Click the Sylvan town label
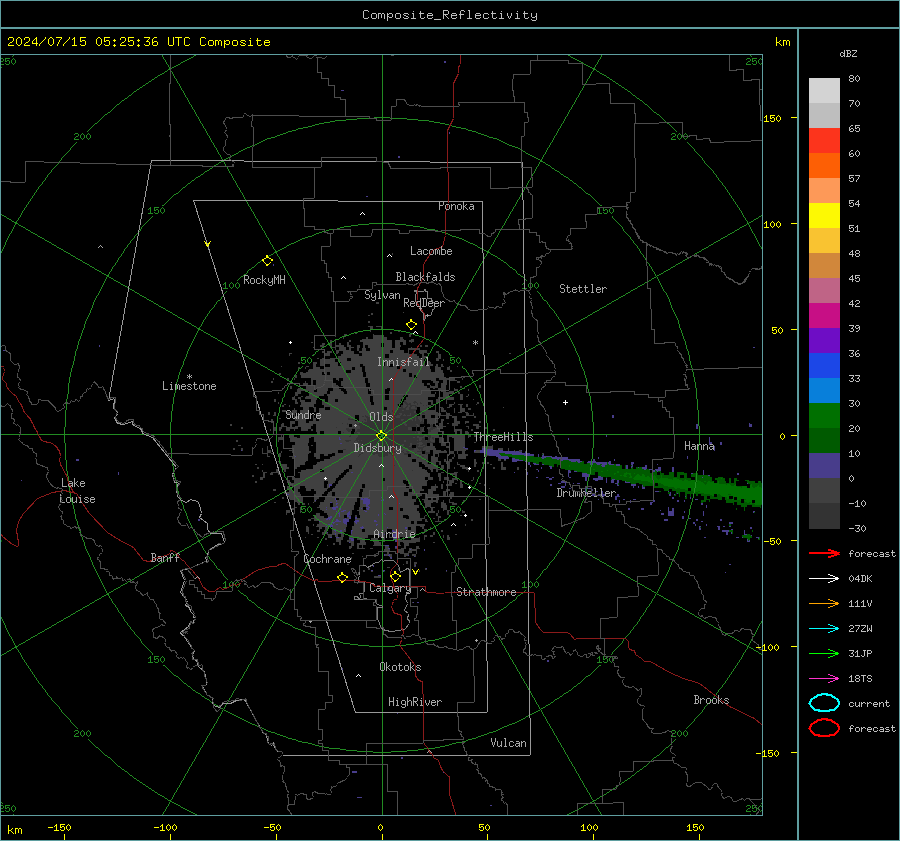The width and height of the screenshot is (900, 841). pyautogui.click(x=382, y=295)
